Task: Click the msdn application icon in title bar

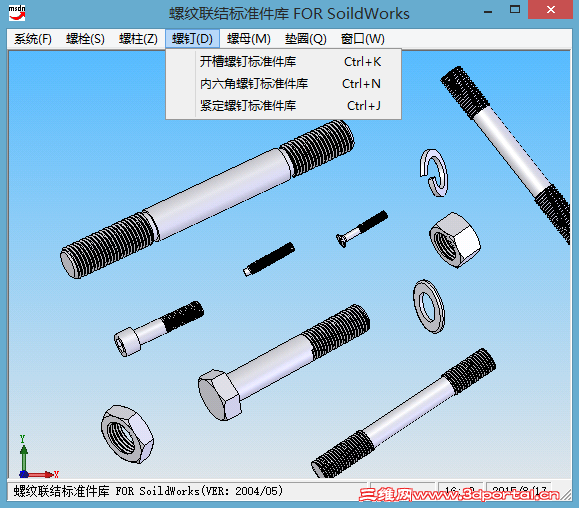Action: click(17, 13)
